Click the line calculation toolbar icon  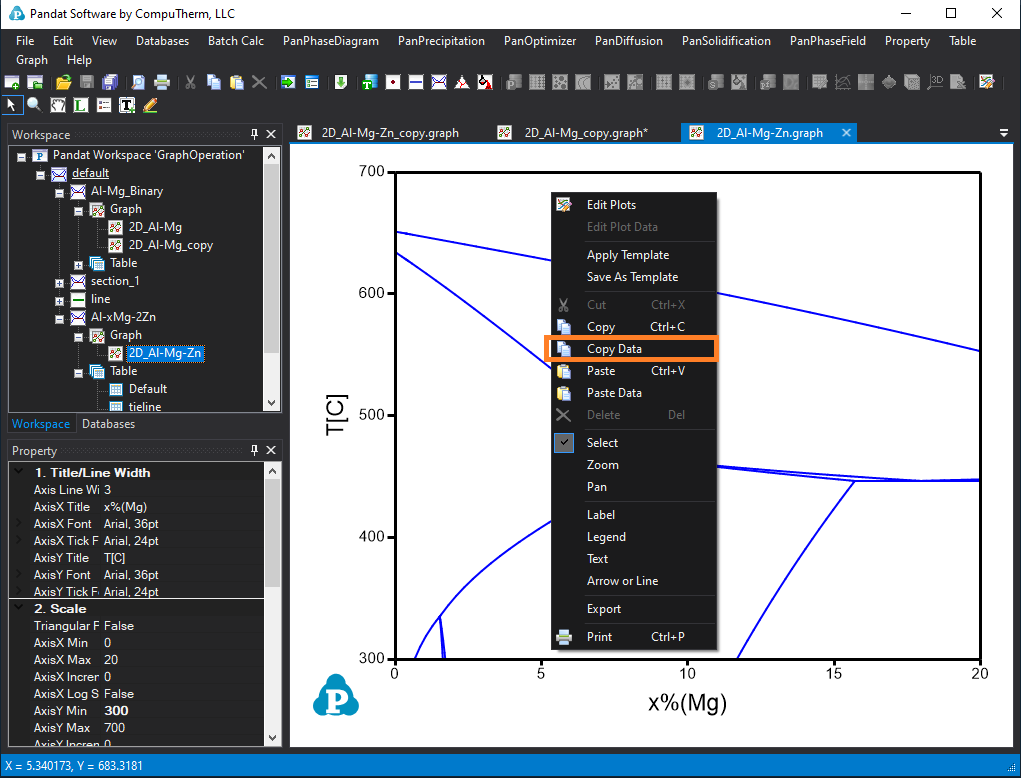pos(416,82)
